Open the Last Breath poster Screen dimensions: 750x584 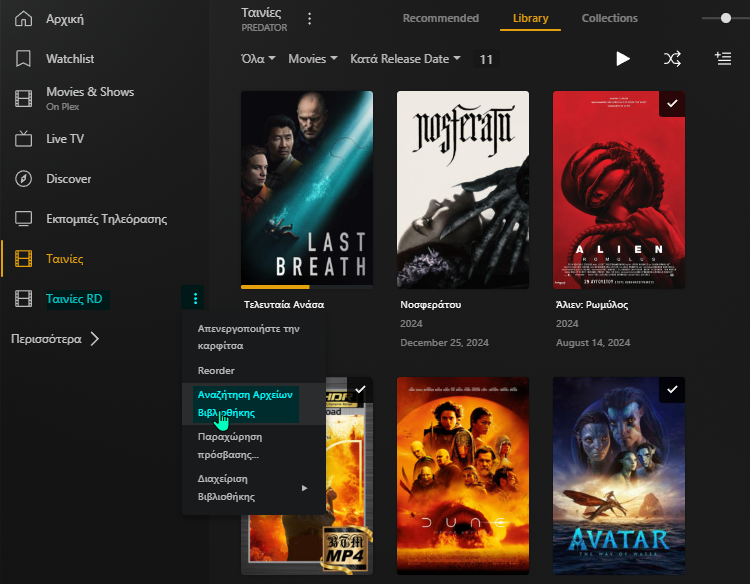pyautogui.click(x=307, y=189)
